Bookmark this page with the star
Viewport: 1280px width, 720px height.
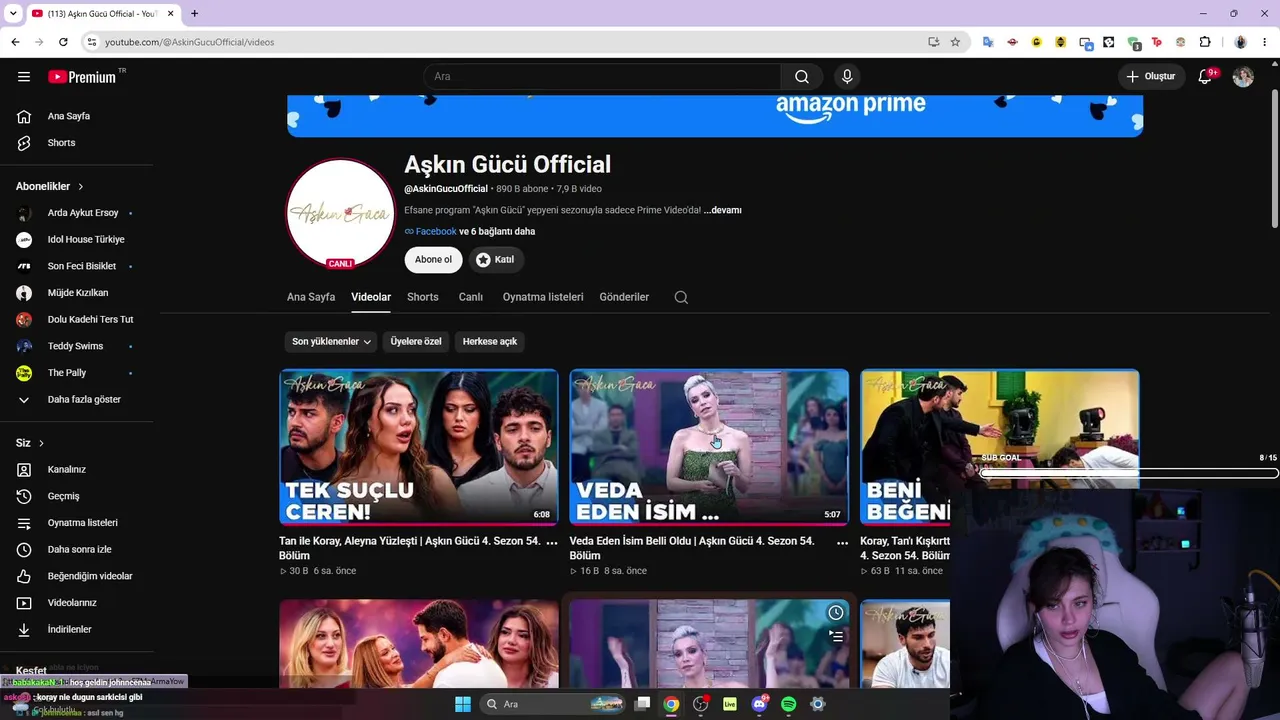pyautogui.click(x=955, y=42)
